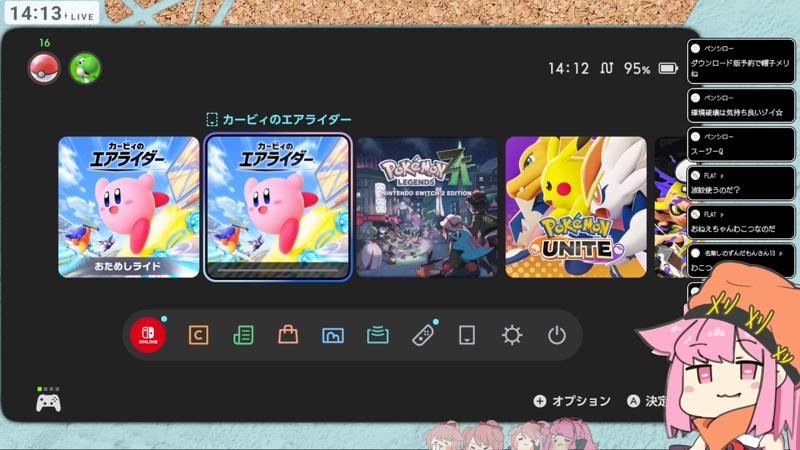Open the Virtual Game Cards icon
The width and height of the screenshot is (800, 450).
(x=467, y=335)
